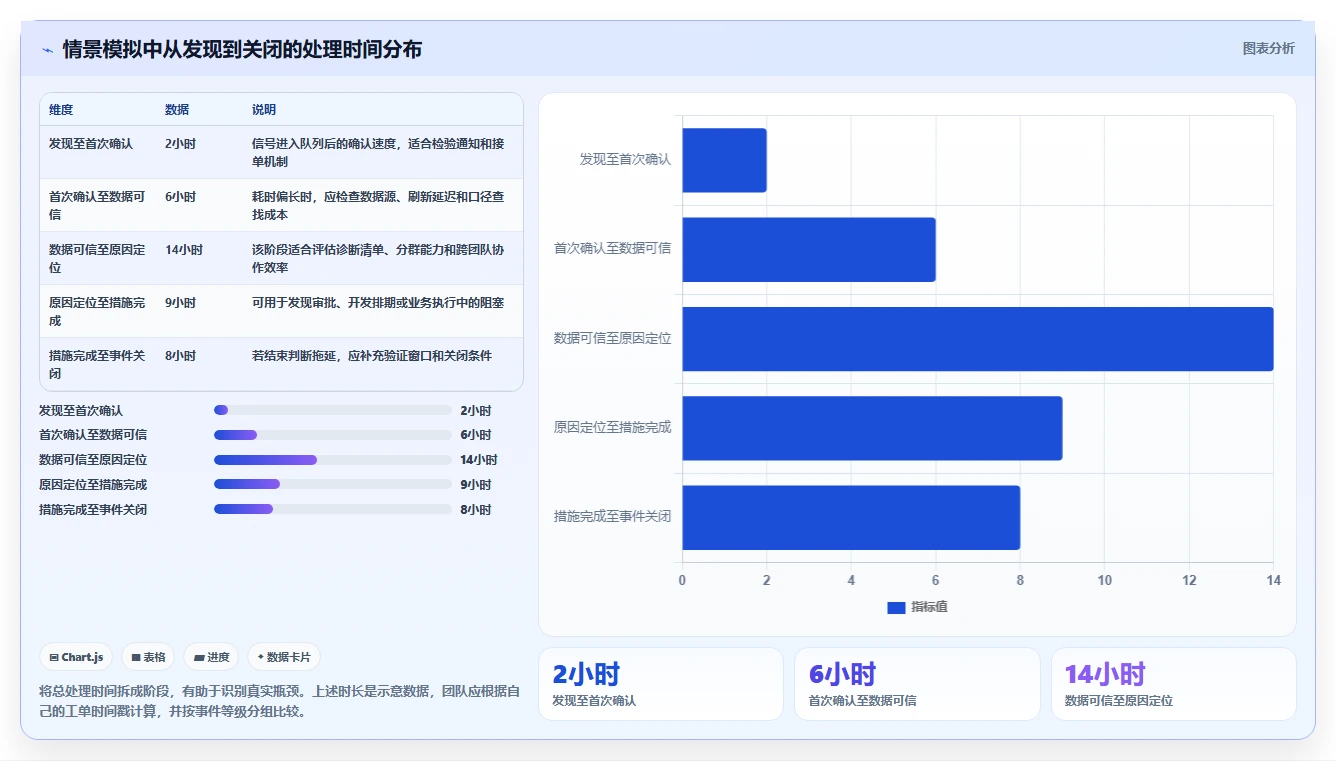
Task: Click the 数据可信至原因定位 progress bar
Action: click(x=333, y=460)
